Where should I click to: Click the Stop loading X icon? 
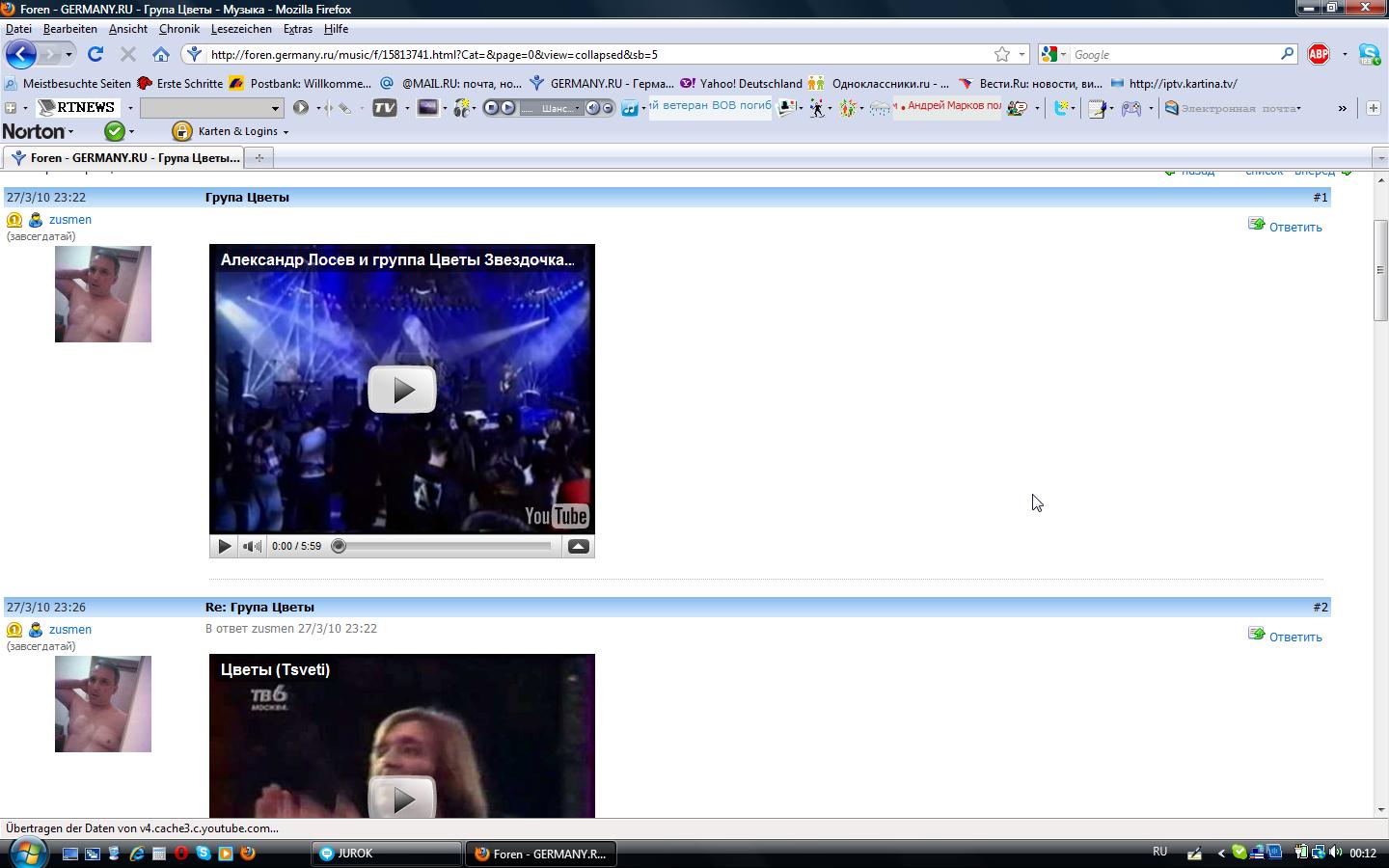click(x=128, y=54)
